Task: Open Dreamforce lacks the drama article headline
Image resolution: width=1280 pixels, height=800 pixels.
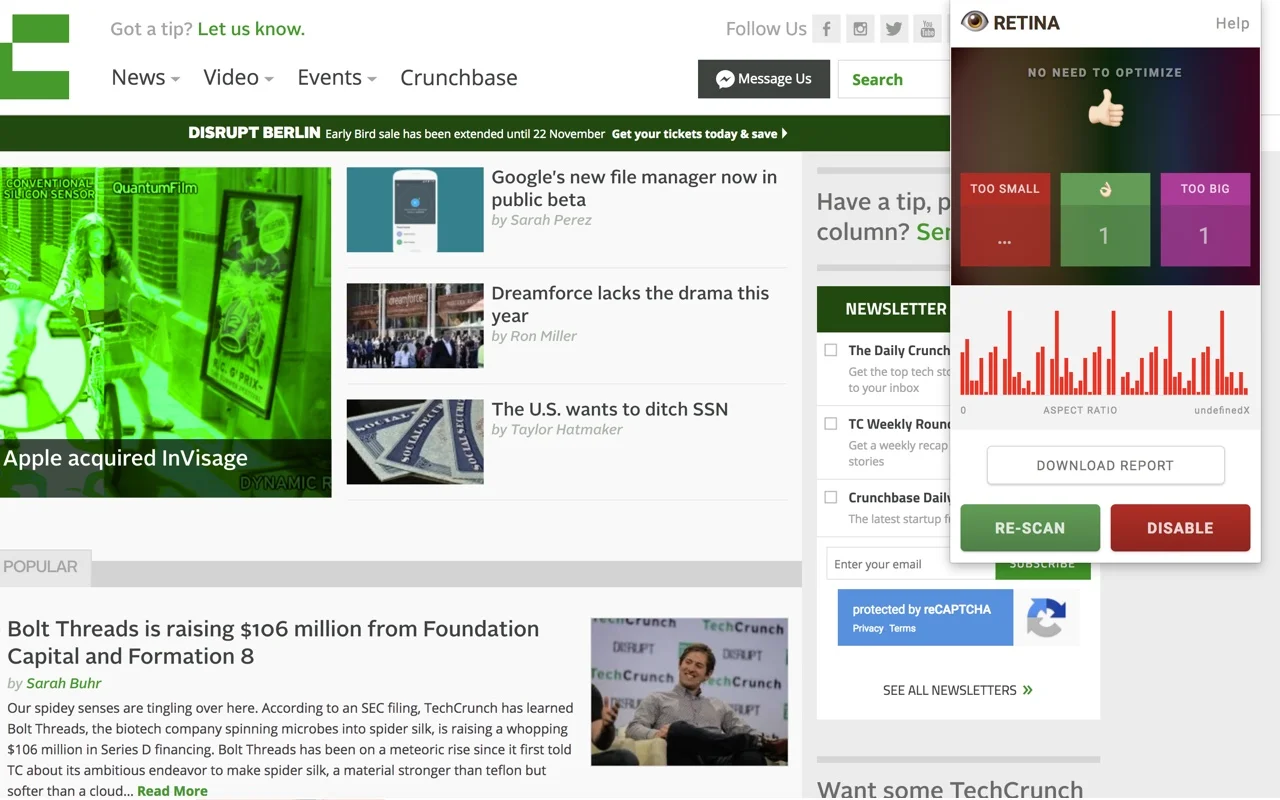Action: pos(630,304)
